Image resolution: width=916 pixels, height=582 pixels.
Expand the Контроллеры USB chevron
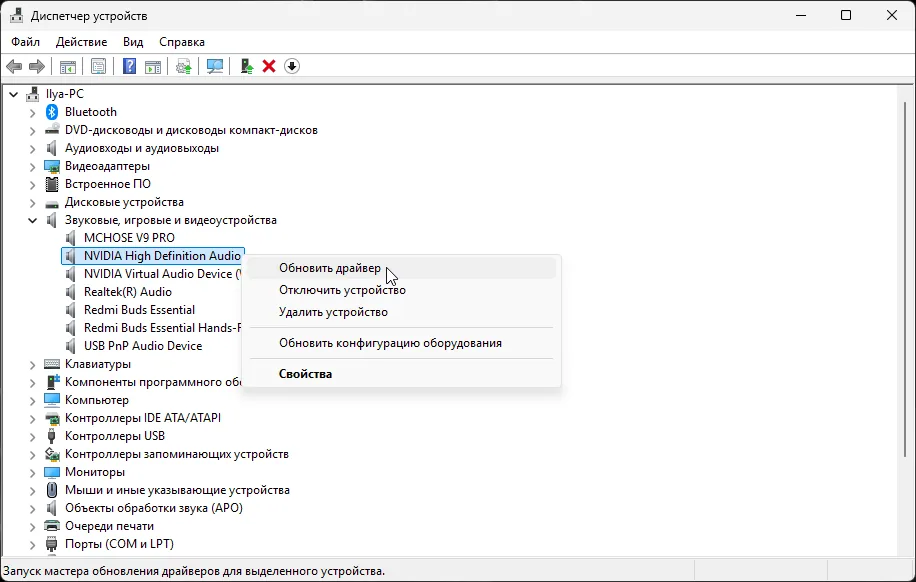click(33, 436)
